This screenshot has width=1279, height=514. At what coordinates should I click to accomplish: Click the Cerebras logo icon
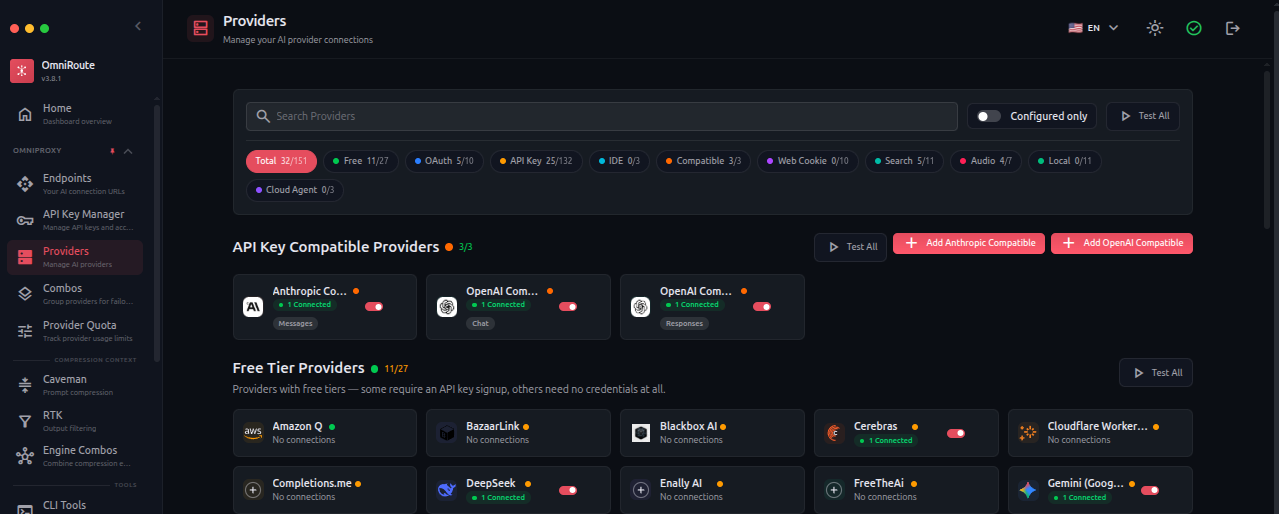pyautogui.click(x=834, y=433)
